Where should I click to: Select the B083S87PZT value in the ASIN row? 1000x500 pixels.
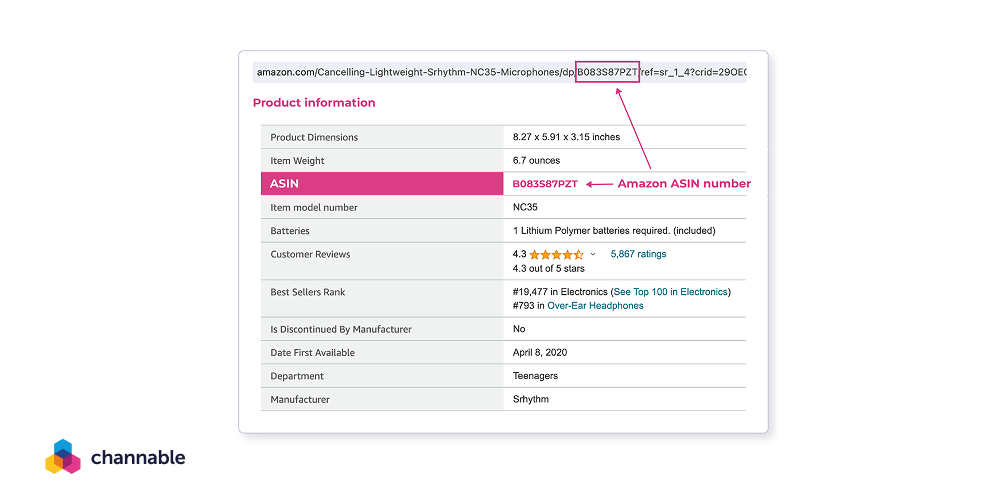(x=545, y=184)
